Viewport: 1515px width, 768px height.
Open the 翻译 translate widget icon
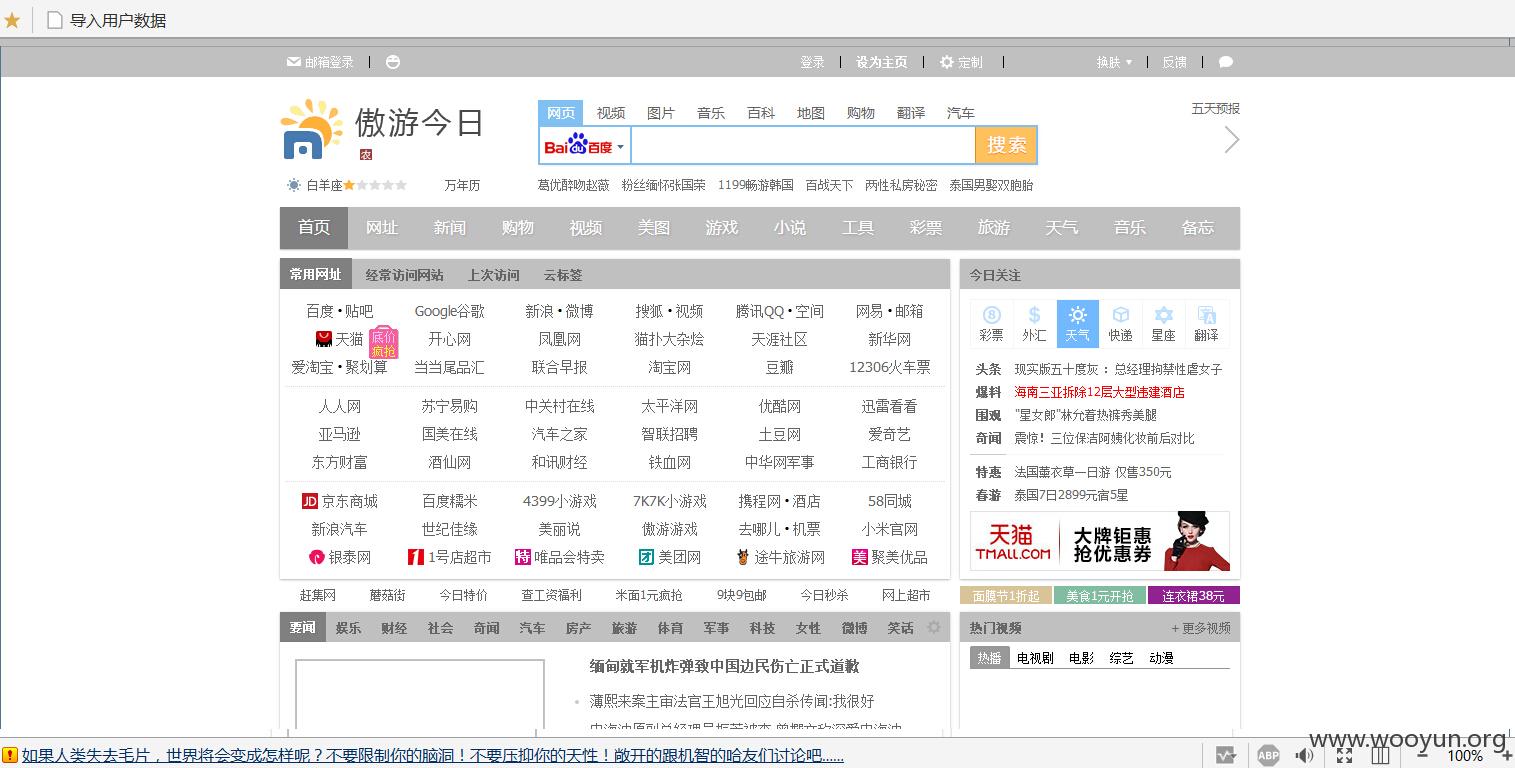1206,324
